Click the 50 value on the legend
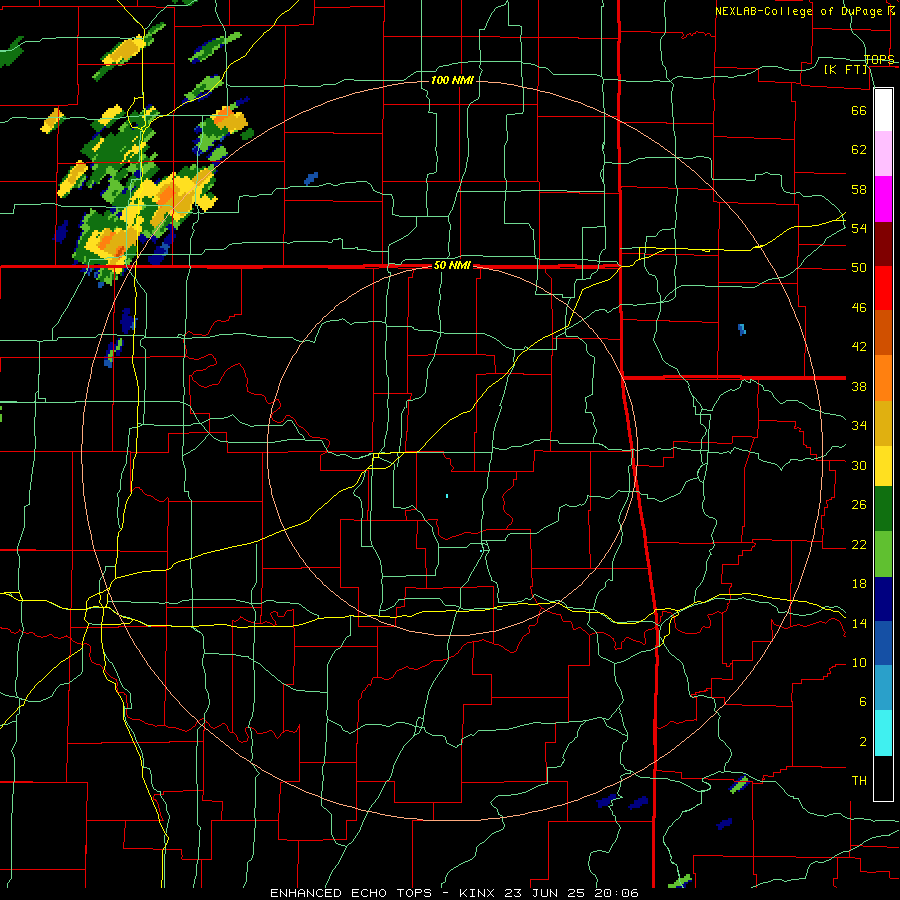 pos(859,268)
